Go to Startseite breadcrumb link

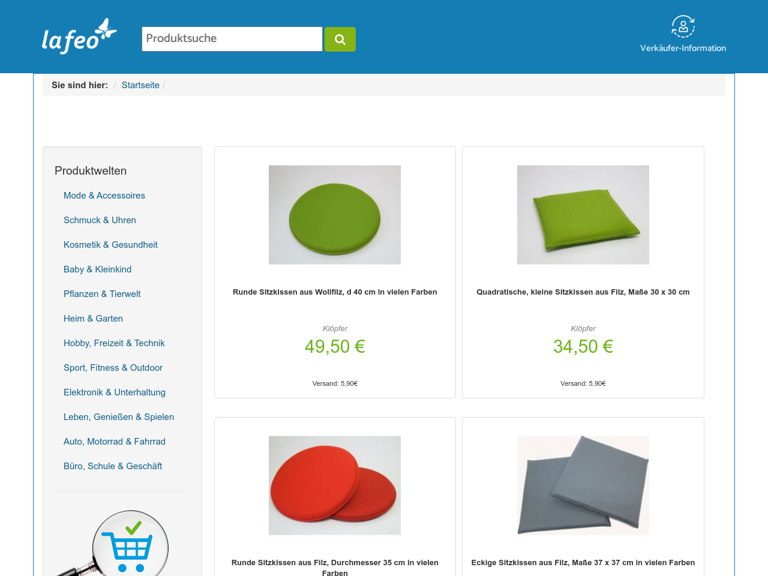point(140,85)
